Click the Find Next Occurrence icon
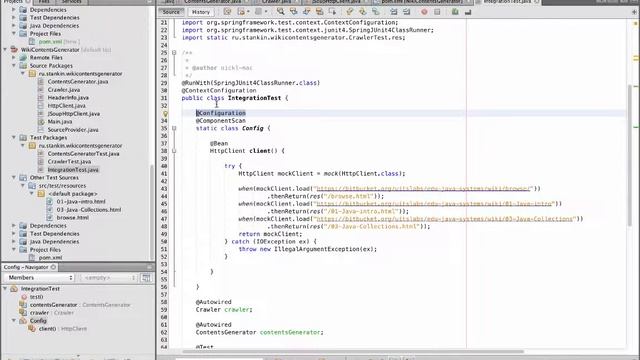640x360 pixels. (307, 12)
